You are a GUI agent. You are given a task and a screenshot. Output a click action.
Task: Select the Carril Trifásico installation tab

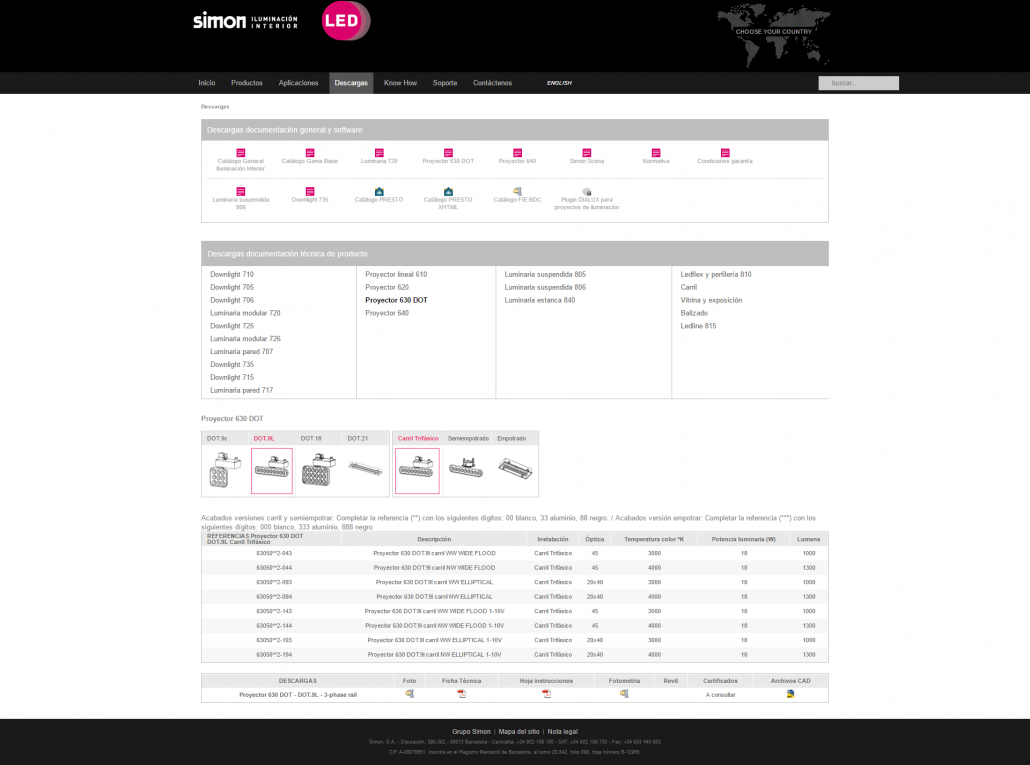[418, 438]
